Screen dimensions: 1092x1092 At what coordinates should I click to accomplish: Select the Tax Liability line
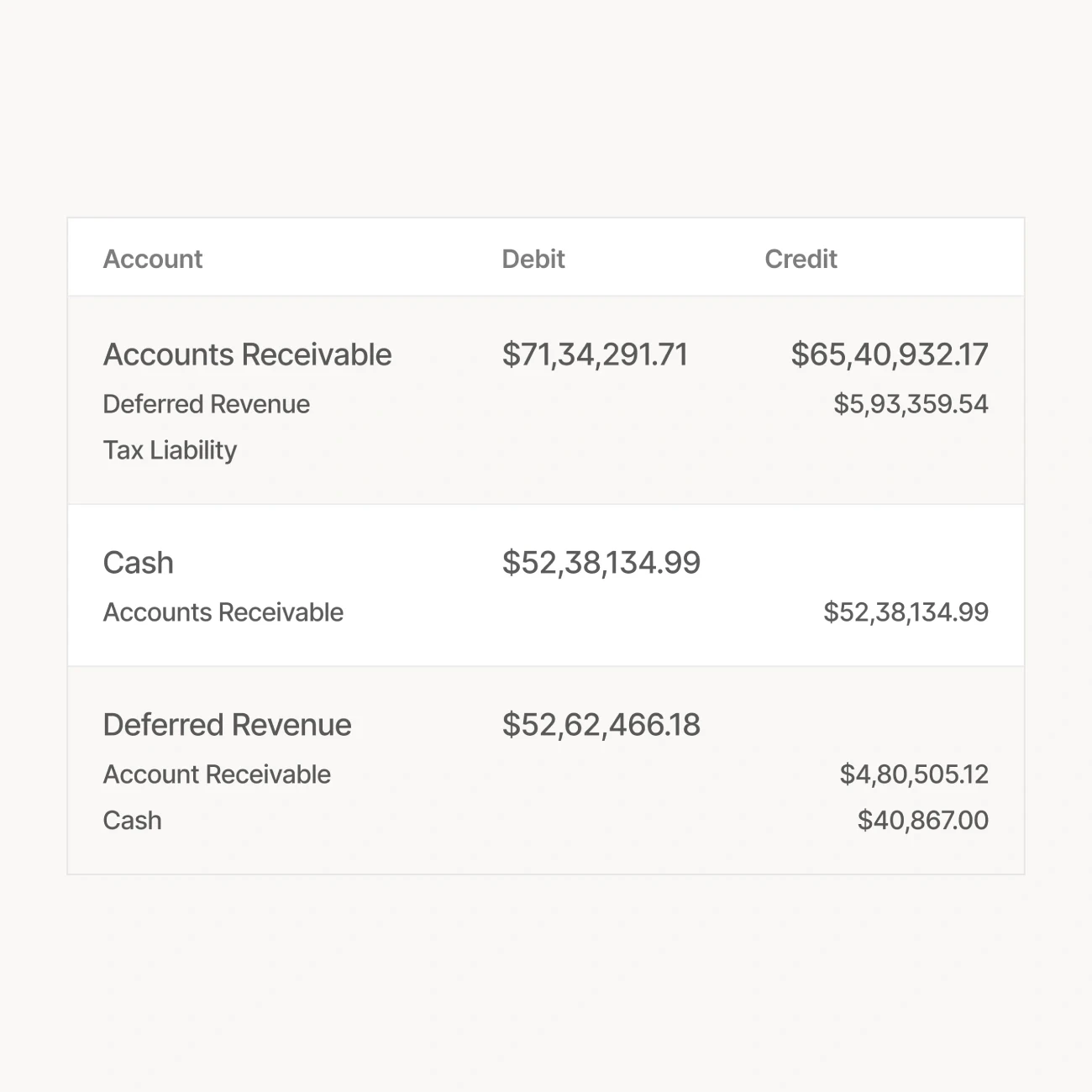click(x=170, y=450)
